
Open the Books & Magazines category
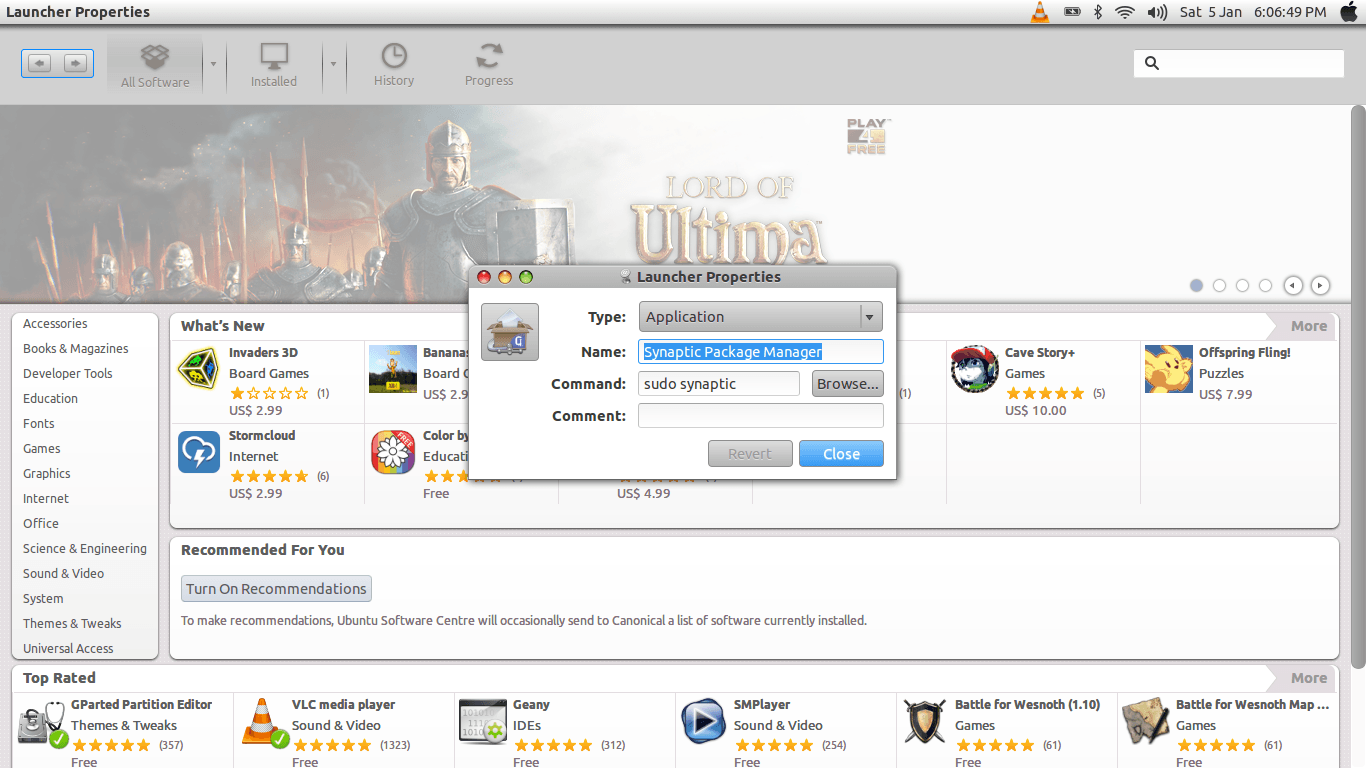pos(76,349)
